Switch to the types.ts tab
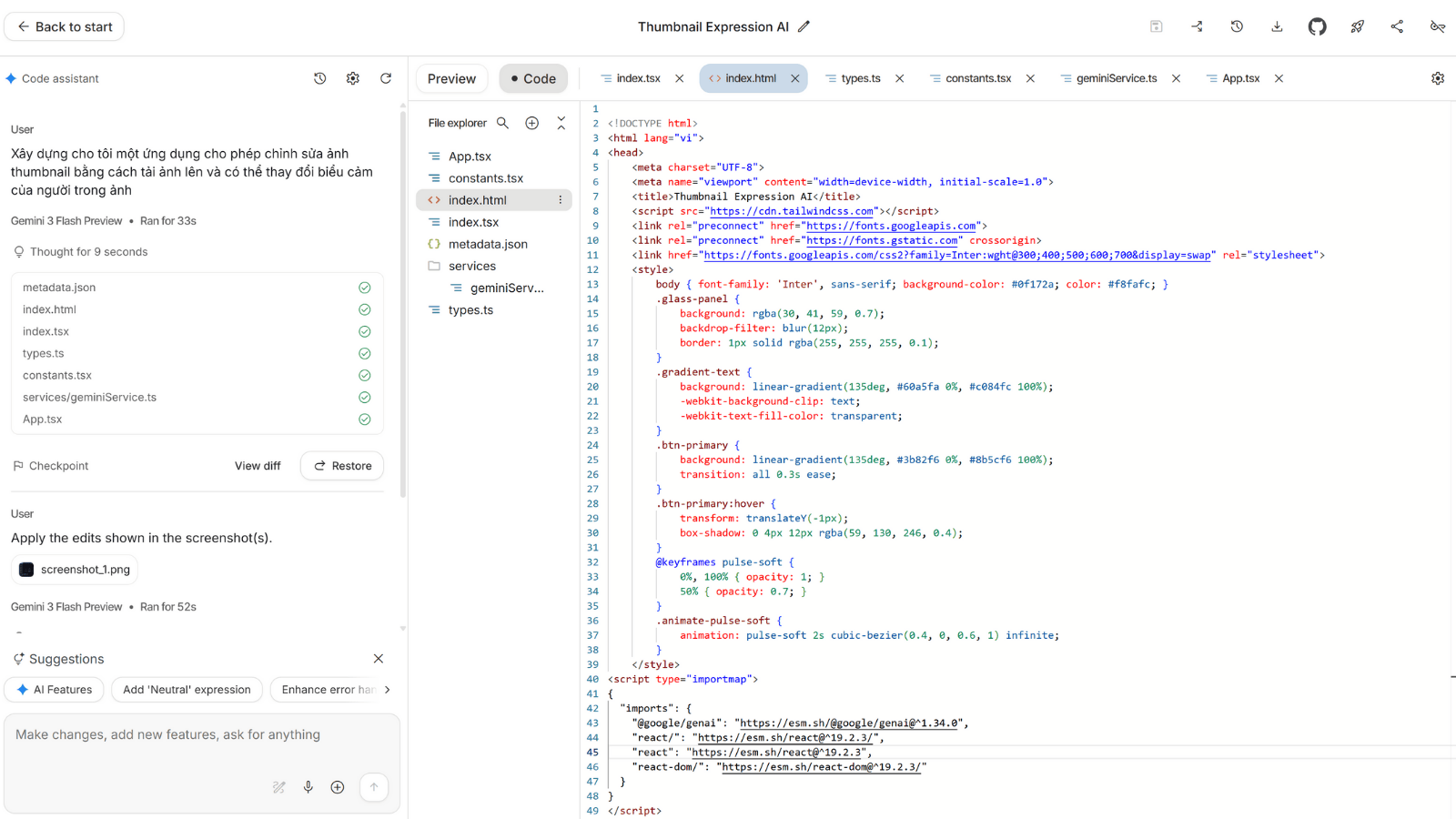The height and width of the screenshot is (819, 1456). [x=859, y=78]
